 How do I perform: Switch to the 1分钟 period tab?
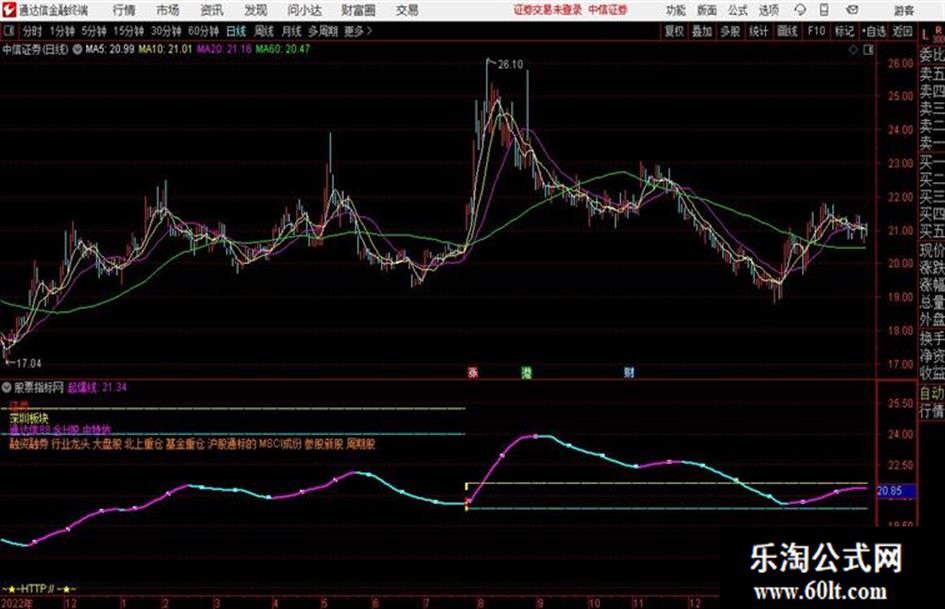click(x=62, y=31)
